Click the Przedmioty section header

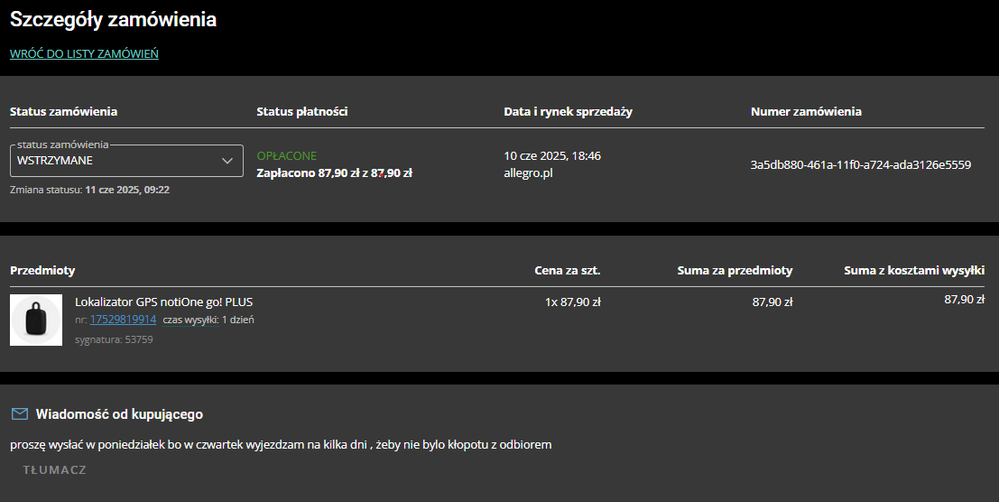[x=43, y=270]
